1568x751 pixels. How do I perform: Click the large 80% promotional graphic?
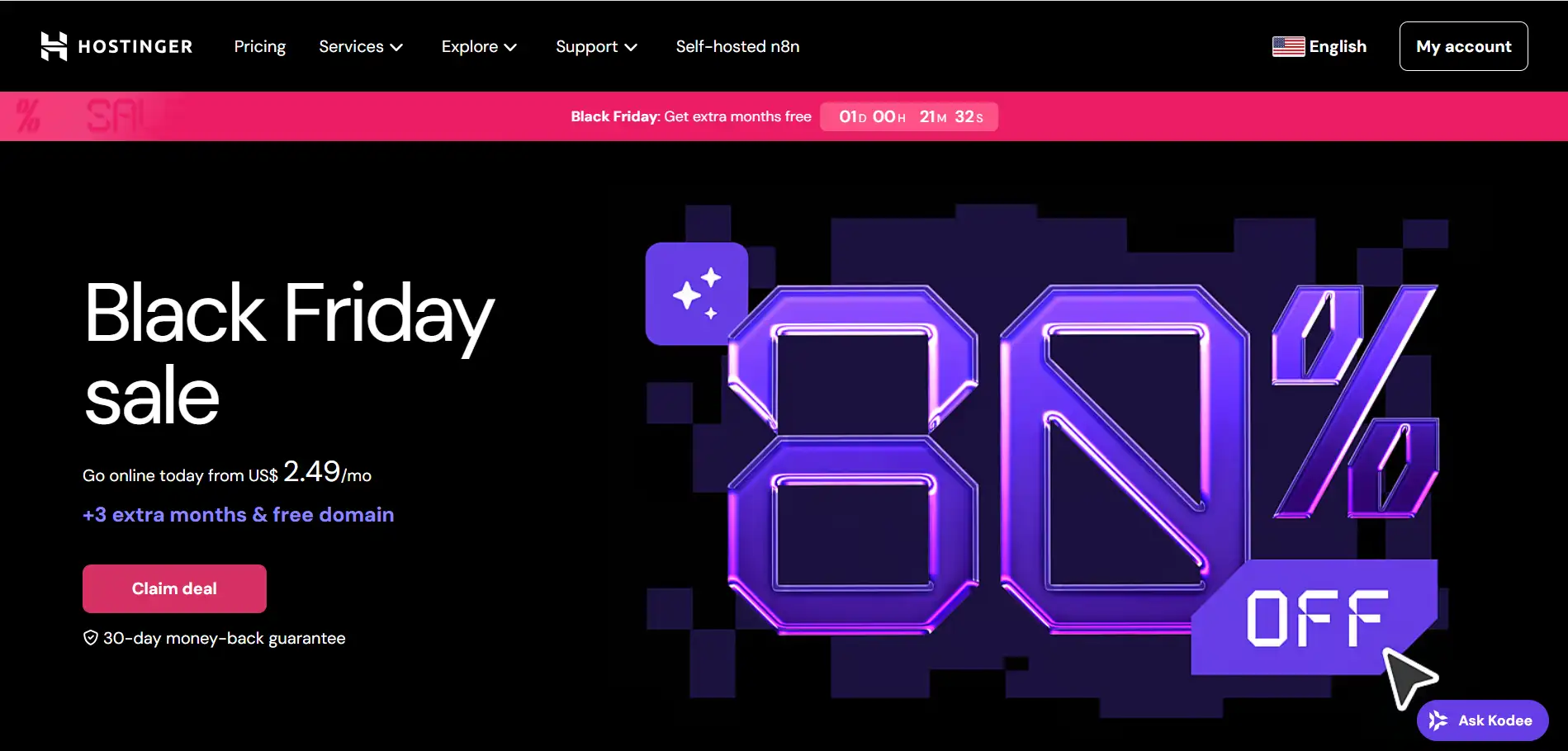1082,460
